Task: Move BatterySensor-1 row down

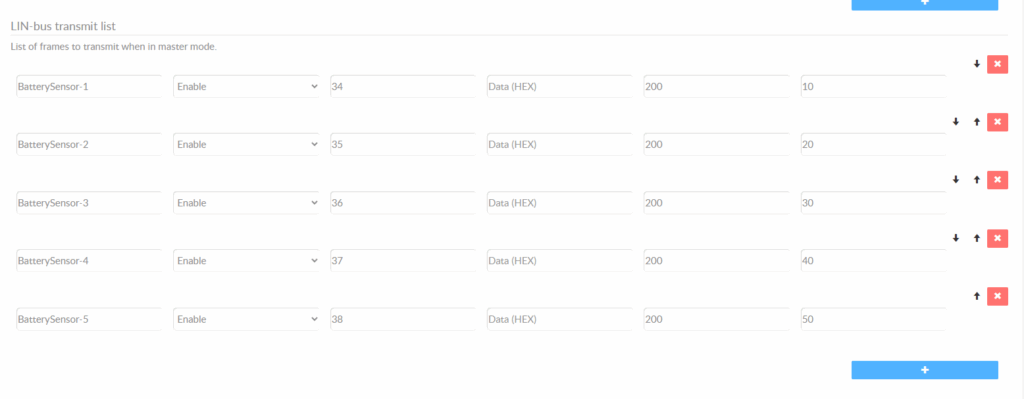Action: (977, 64)
